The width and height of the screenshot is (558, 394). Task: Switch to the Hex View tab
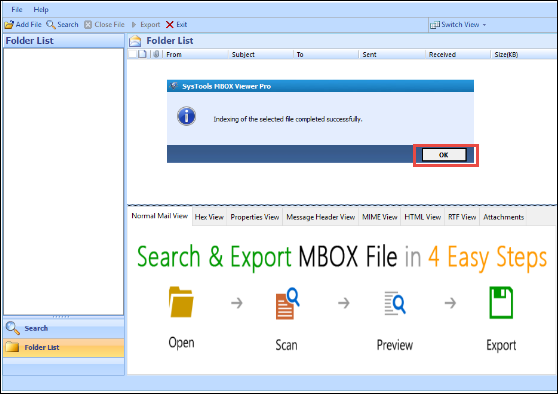tap(209, 217)
